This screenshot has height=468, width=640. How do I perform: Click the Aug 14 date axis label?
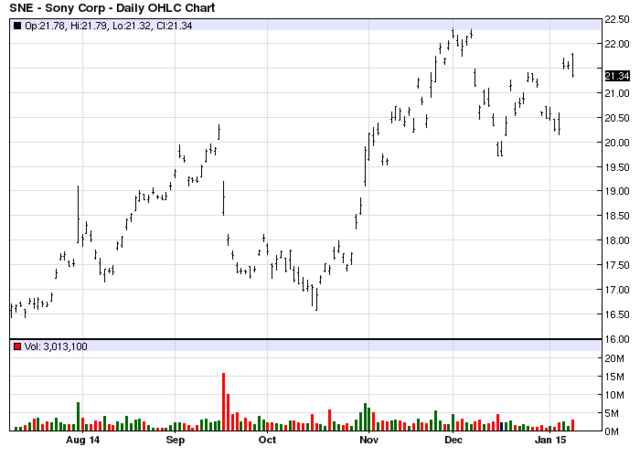[82, 440]
